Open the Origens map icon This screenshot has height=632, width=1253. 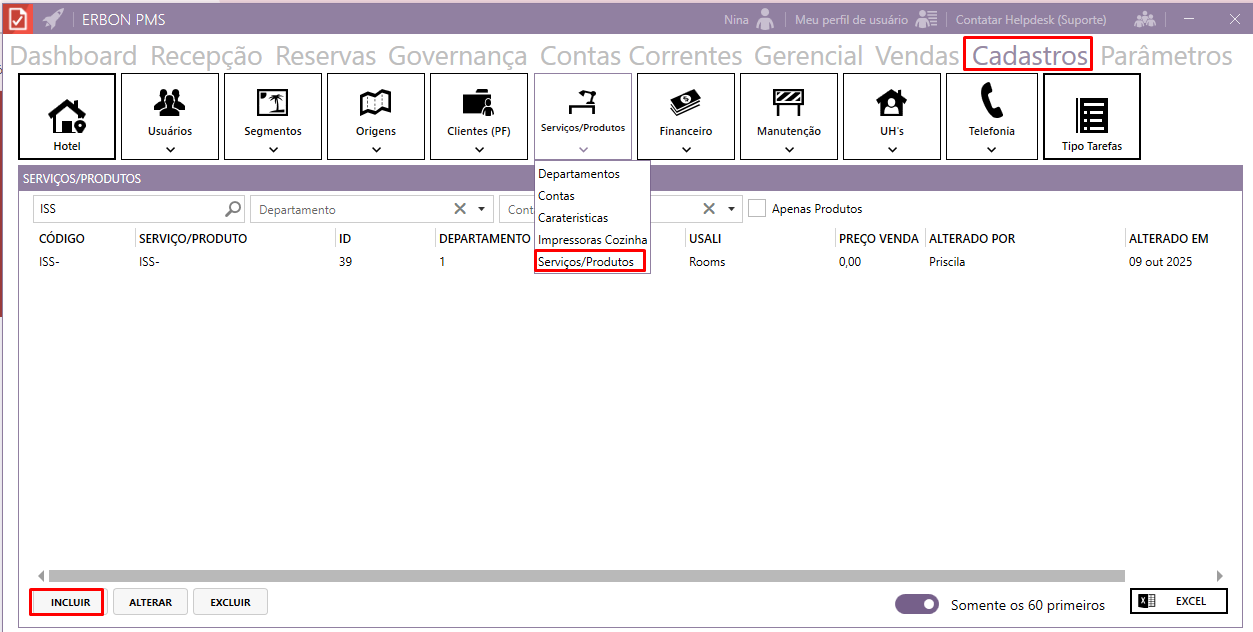376,102
